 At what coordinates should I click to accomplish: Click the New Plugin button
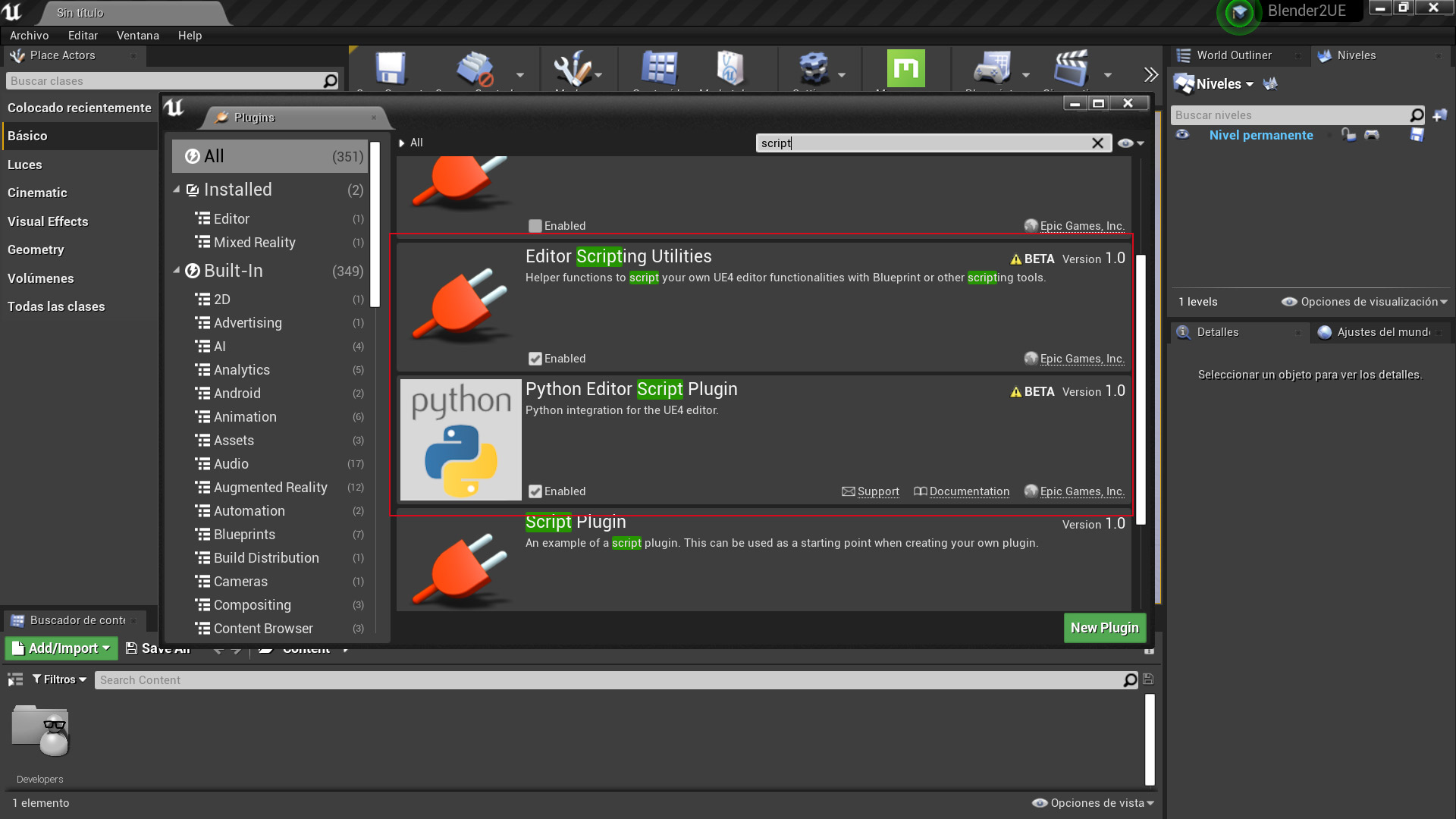(1105, 628)
